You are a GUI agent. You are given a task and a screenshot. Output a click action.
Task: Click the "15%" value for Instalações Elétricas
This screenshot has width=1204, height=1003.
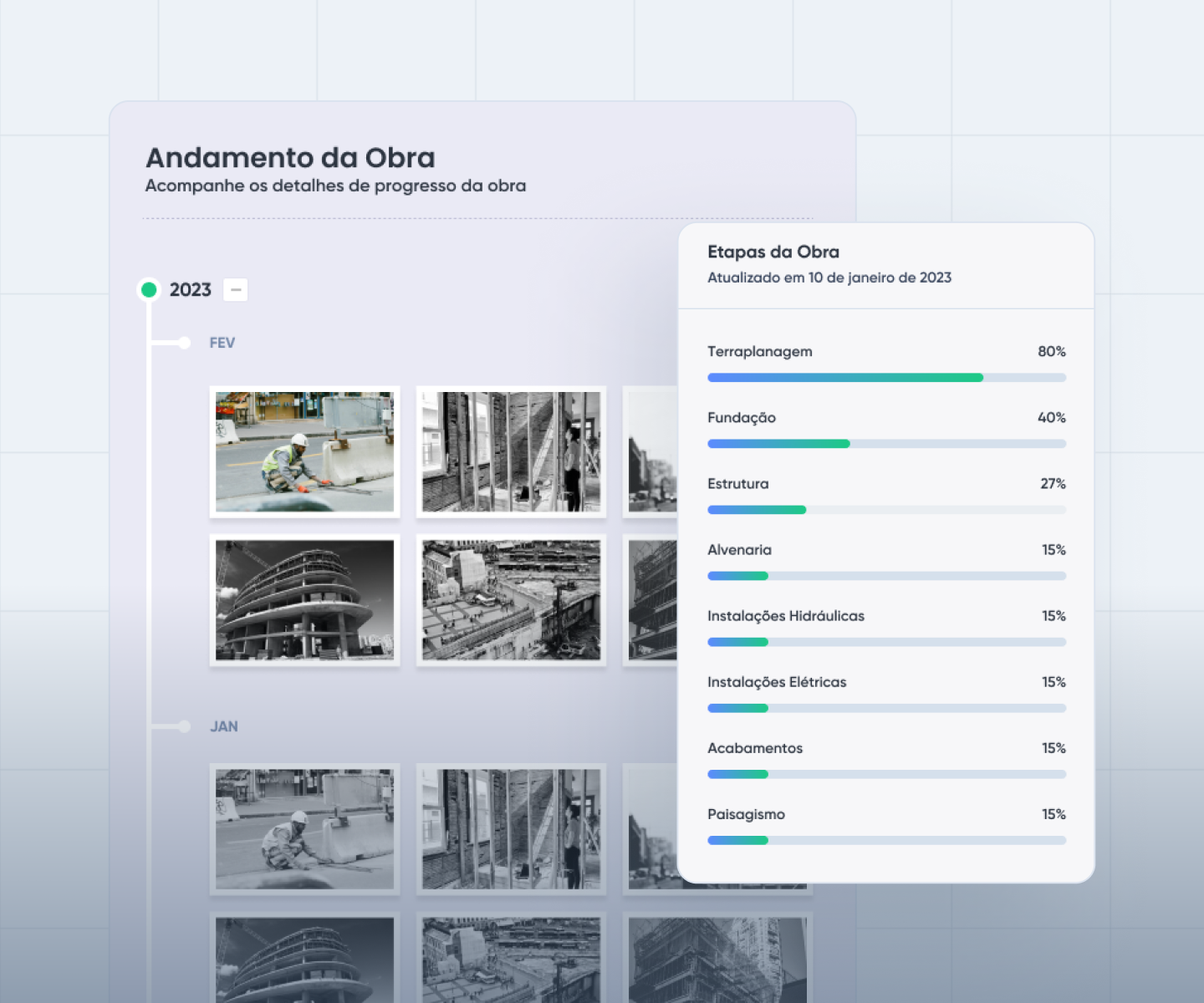1053,682
